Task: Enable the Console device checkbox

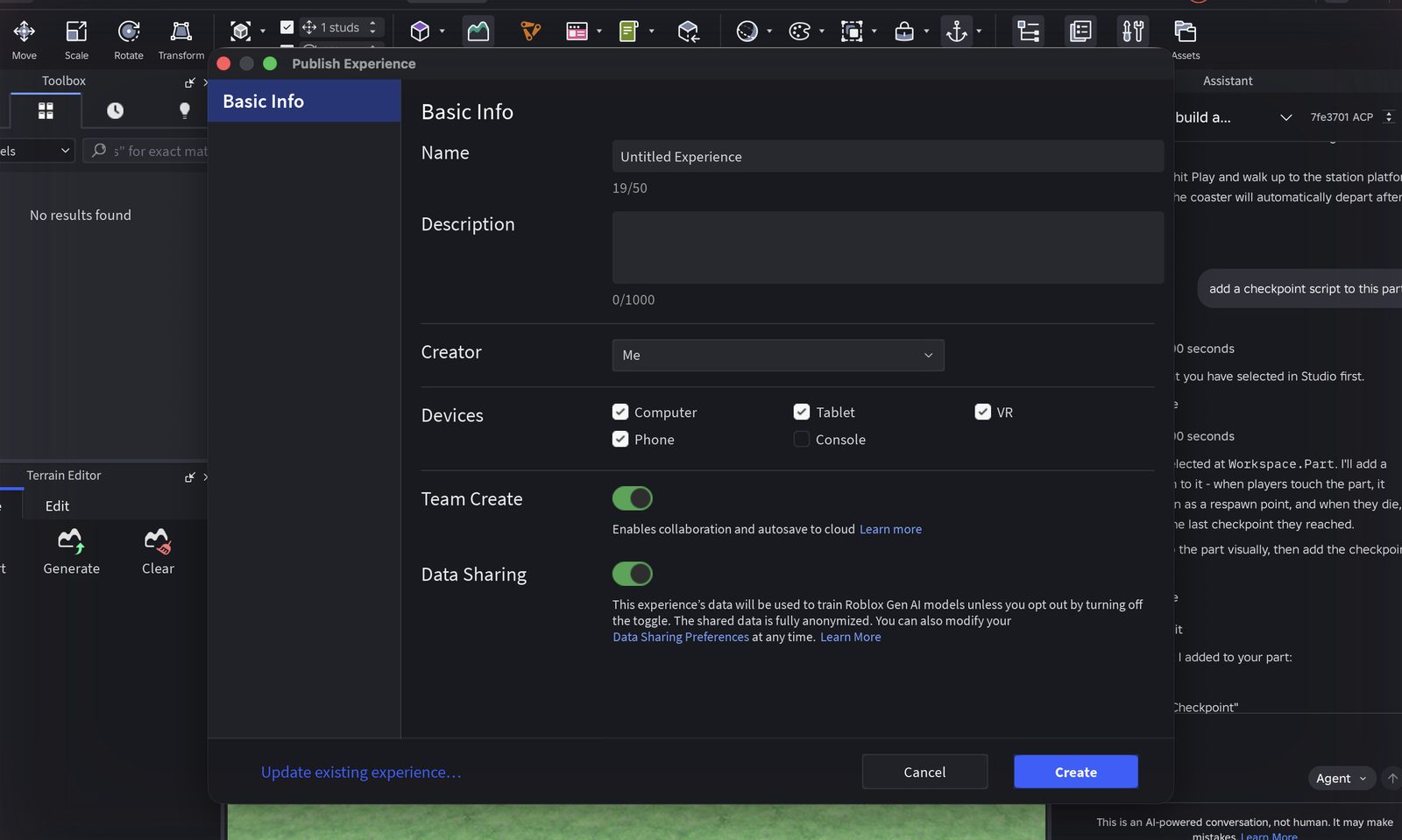Action: tap(802, 439)
